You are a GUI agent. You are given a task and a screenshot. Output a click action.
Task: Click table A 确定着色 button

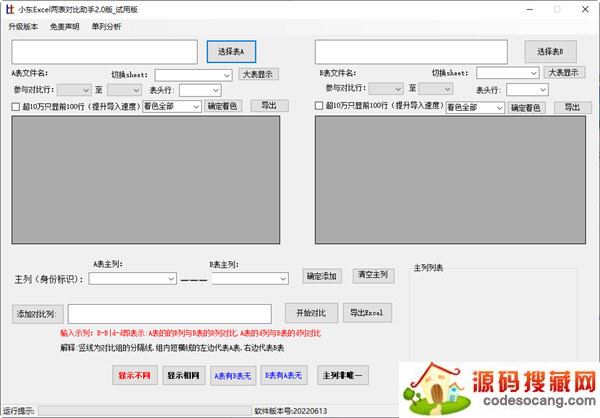pos(223,106)
